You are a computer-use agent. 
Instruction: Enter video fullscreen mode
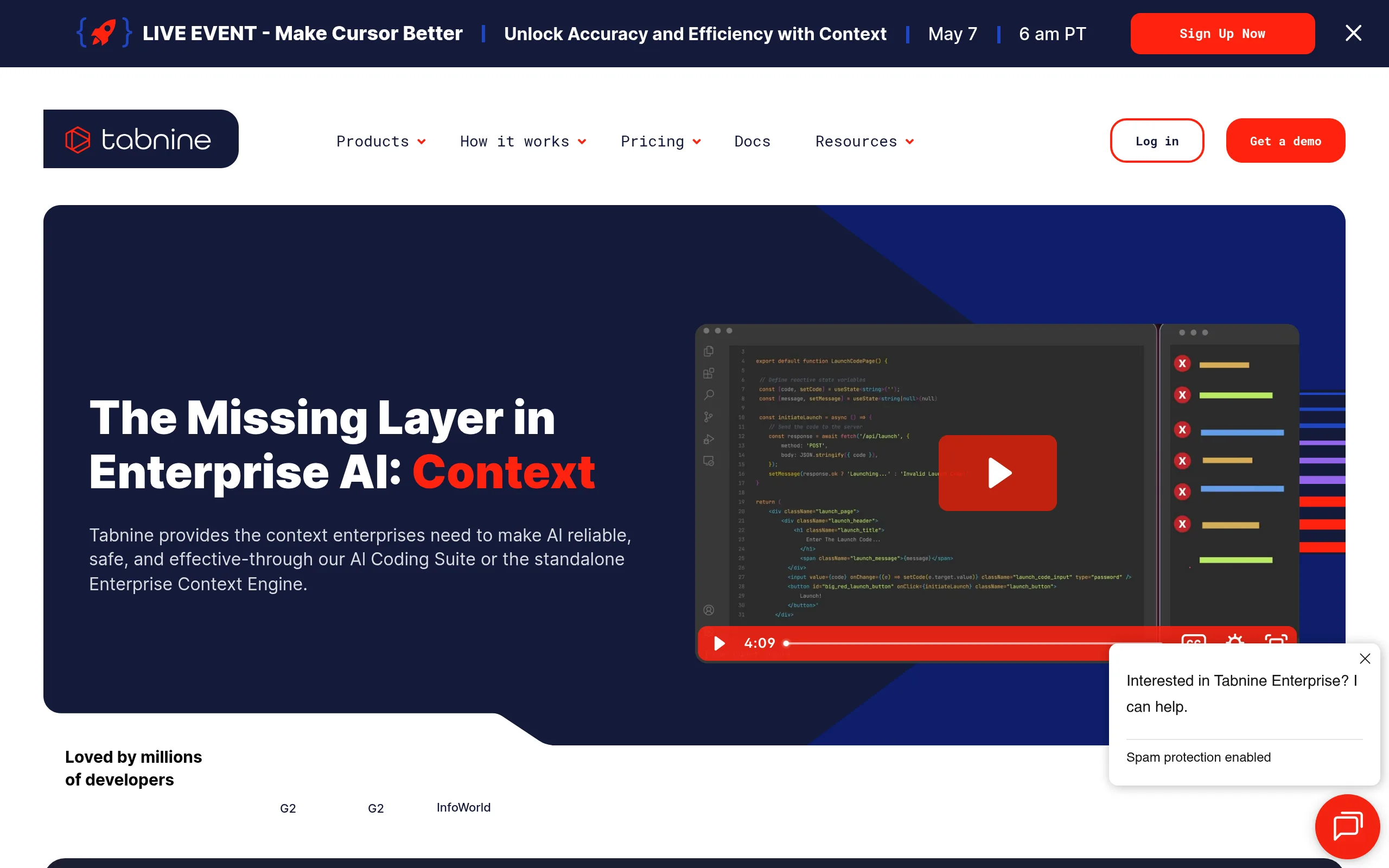coord(1276,640)
